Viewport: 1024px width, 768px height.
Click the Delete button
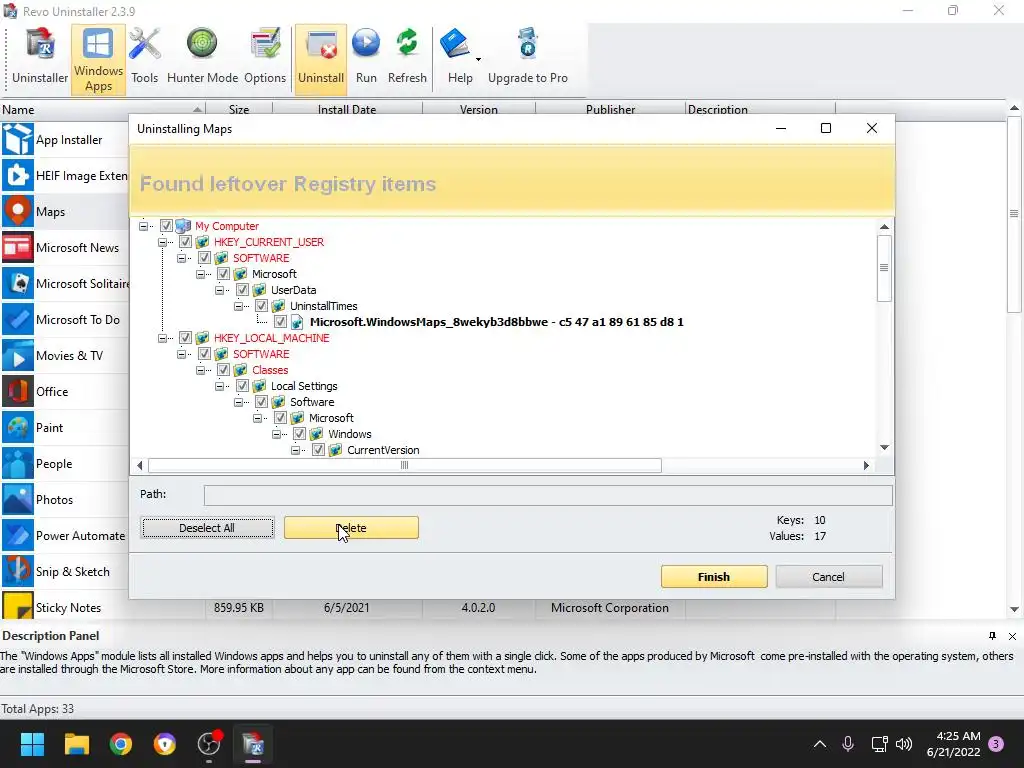point(351,528)
